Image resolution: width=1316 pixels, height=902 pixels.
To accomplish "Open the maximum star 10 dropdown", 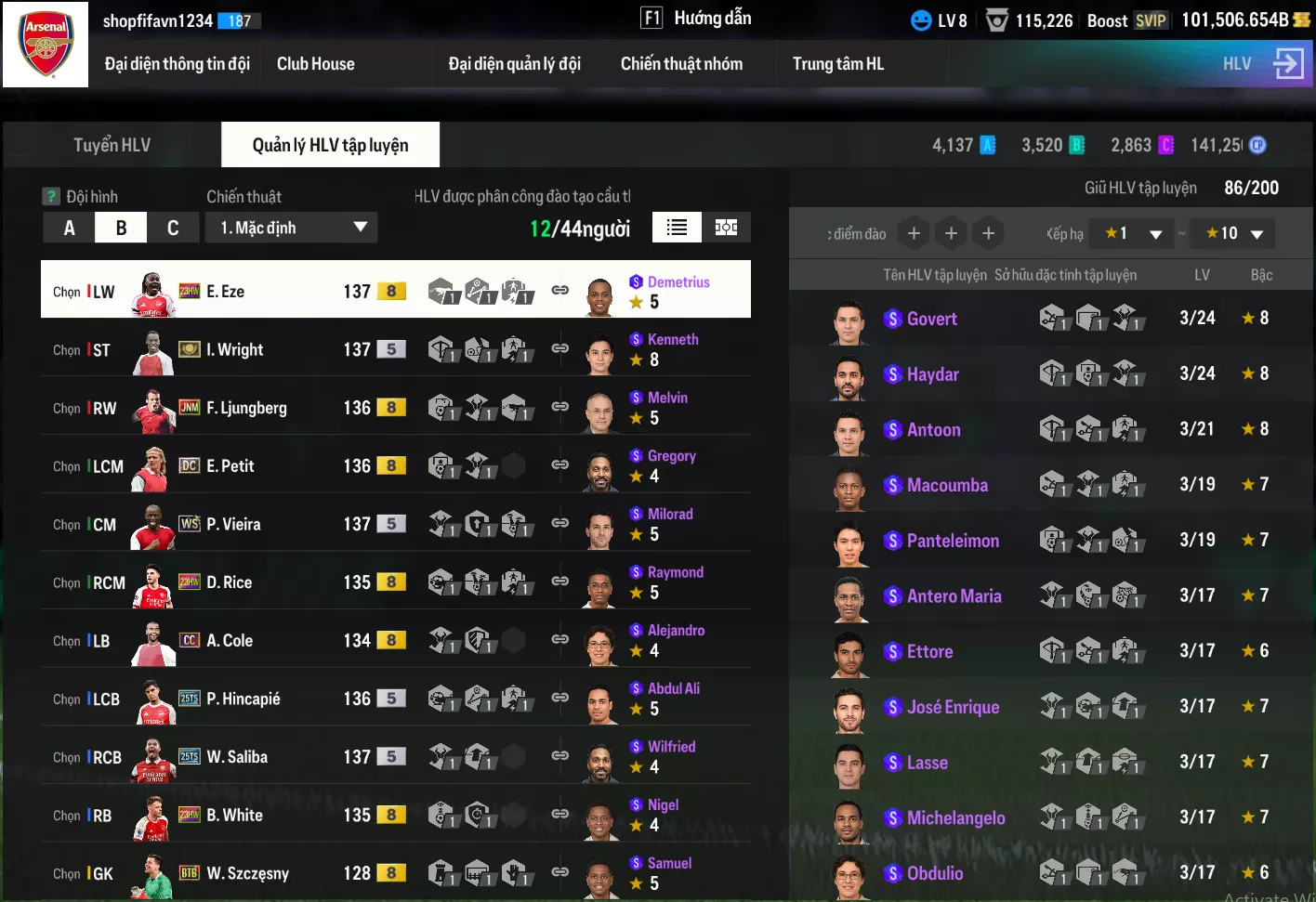I will [1233, 233].
